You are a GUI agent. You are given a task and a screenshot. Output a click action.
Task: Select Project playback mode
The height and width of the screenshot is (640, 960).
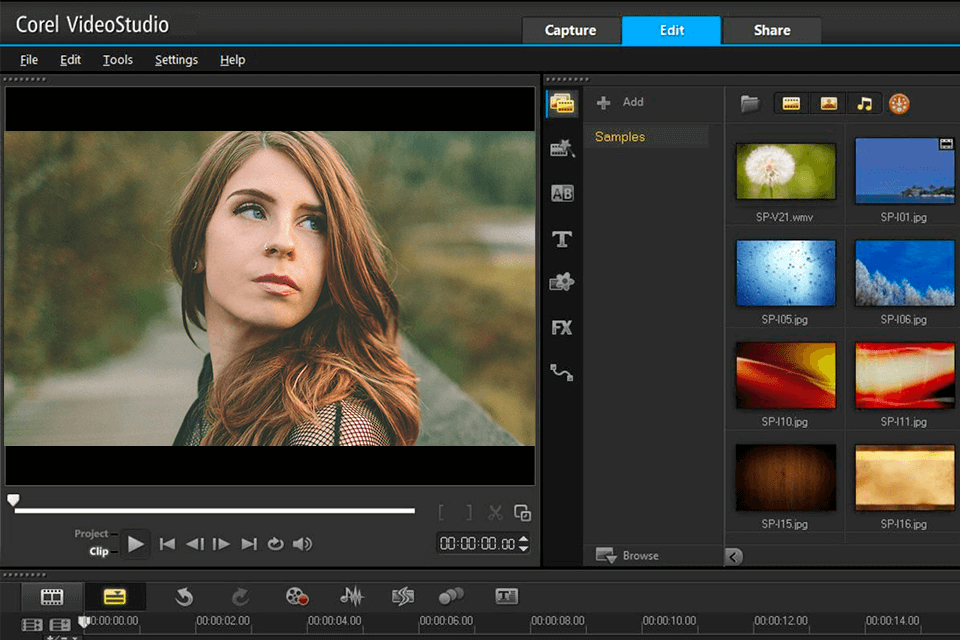pyautogui.click(x=91, y=533)
